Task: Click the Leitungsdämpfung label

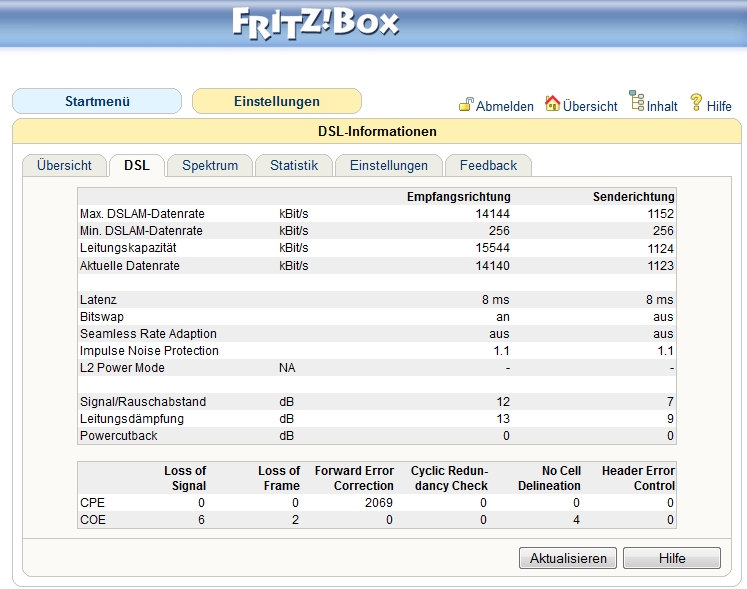Action: (x=132, y=419)
